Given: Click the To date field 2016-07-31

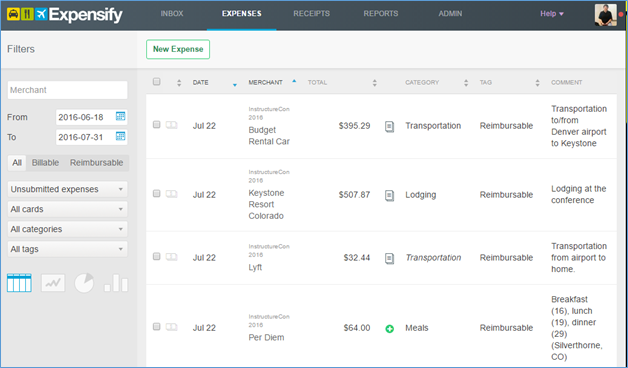Looking at the screenshot, I should (92, 137).
